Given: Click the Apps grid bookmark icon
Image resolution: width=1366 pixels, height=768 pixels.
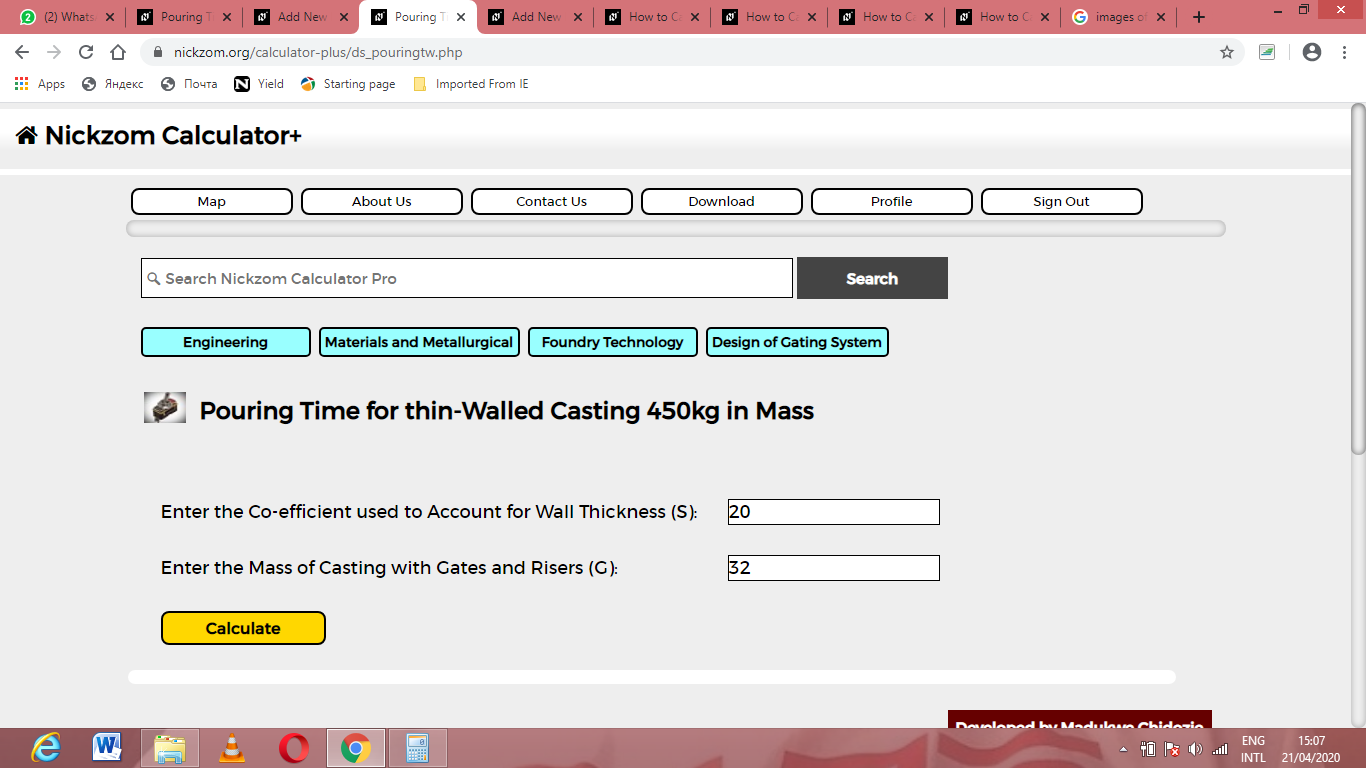Looking at the screenshot, I should 22,84.
